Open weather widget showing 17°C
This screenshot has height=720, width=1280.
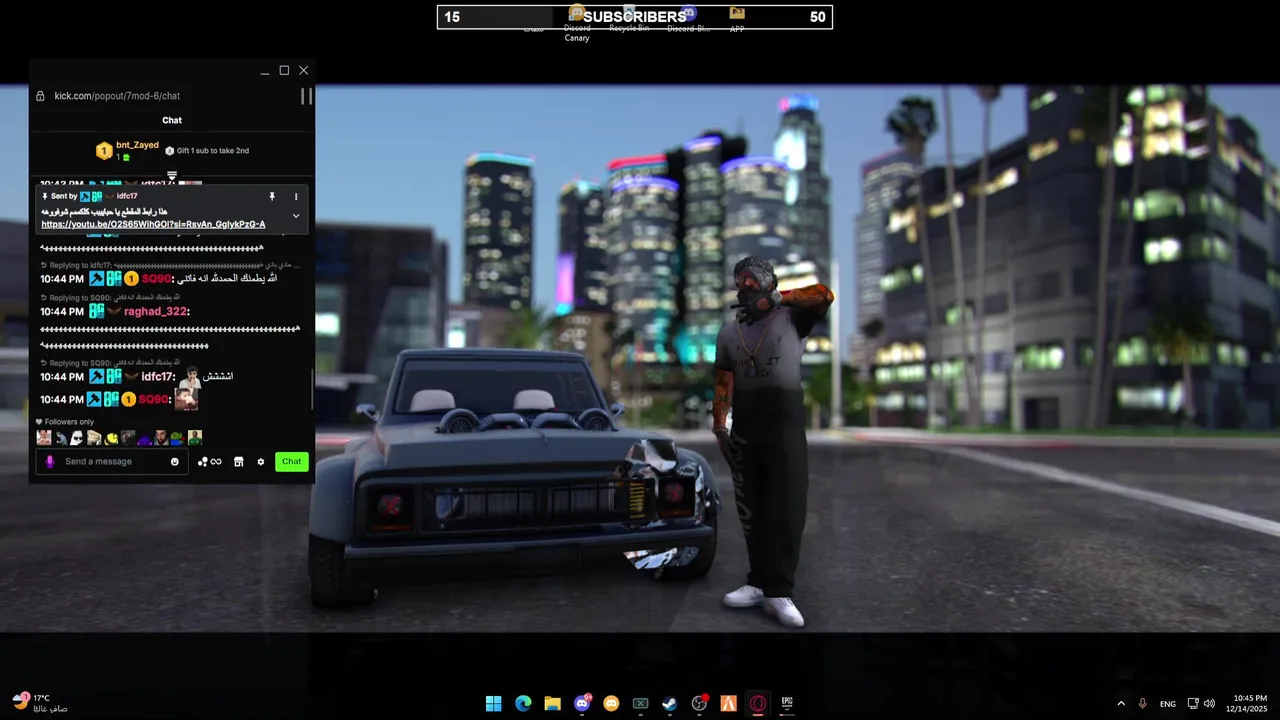coord(40,703)
